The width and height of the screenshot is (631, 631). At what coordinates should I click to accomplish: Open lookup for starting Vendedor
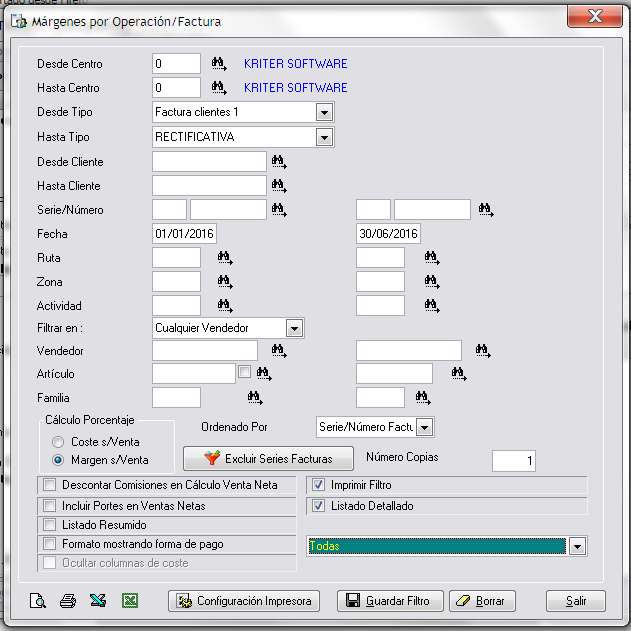(x=279, y=351)
